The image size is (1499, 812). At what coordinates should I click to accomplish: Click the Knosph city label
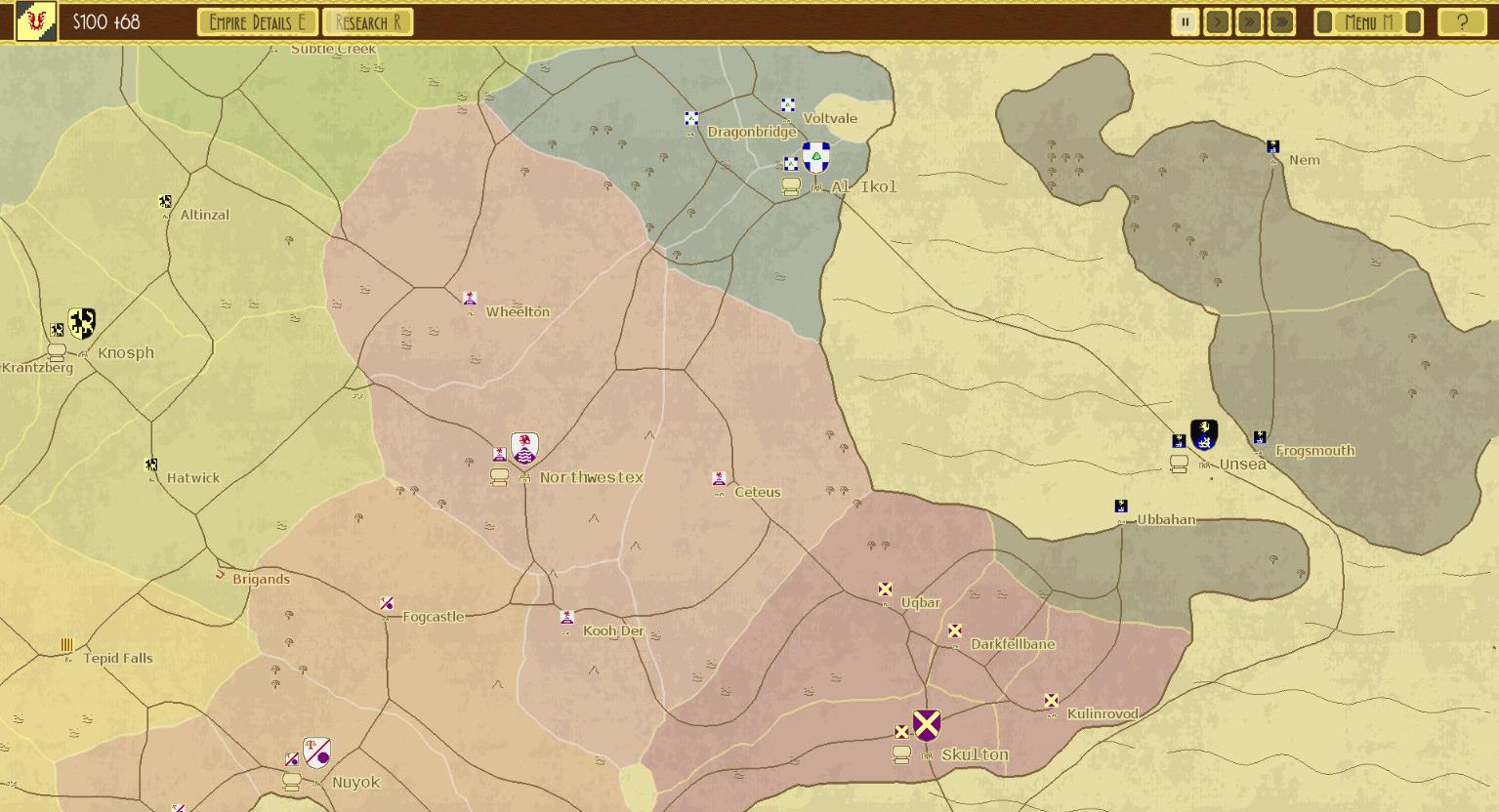tap(126, 352)
